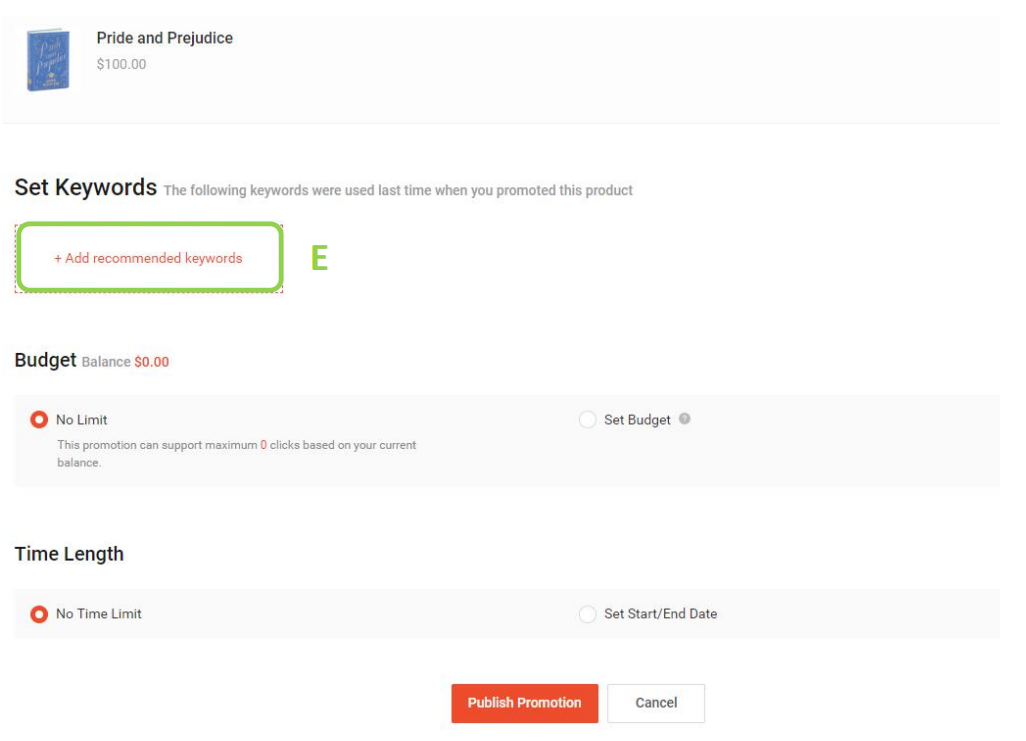Click the green letter E annotation
Image resolution: width=1026 pixels, height=741 pixels.
pyautogui.click(x=319, y=258)
